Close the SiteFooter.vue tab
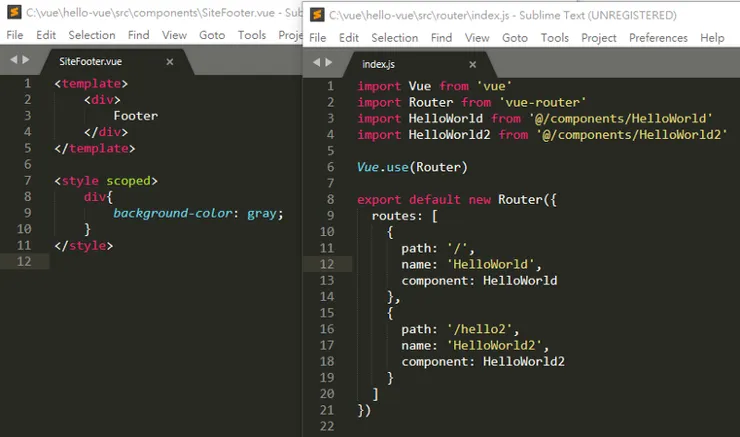The image size is (740, 437). point(169,61)
